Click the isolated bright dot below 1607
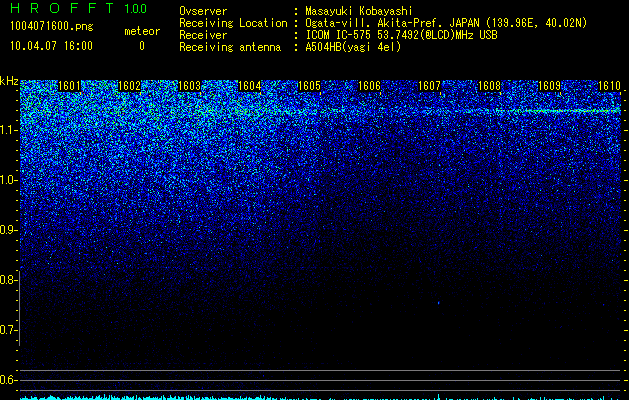Screen dimensions: 629x400 (x=438, y=303)
